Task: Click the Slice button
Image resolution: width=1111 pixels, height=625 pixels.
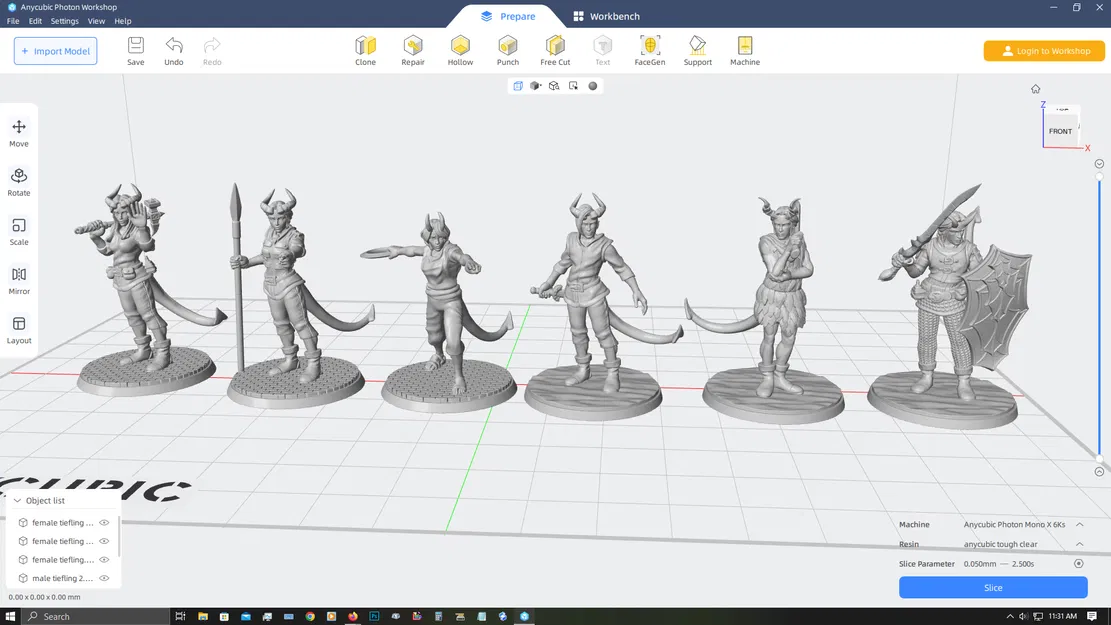Action: pos(992,587)
